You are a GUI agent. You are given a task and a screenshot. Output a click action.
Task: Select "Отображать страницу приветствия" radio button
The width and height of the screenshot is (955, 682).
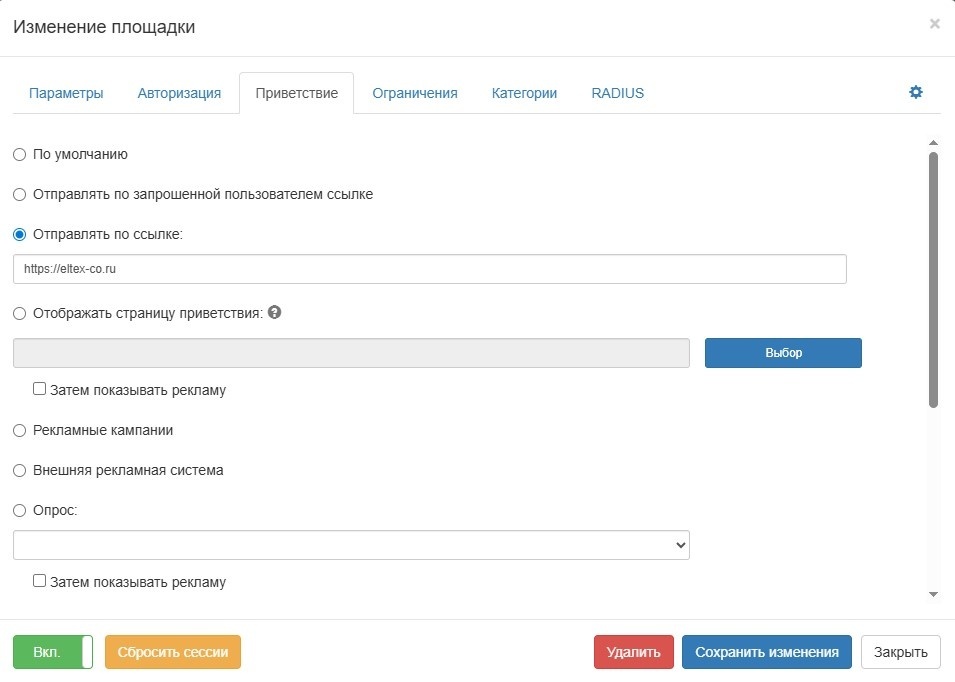coord(20,313)
